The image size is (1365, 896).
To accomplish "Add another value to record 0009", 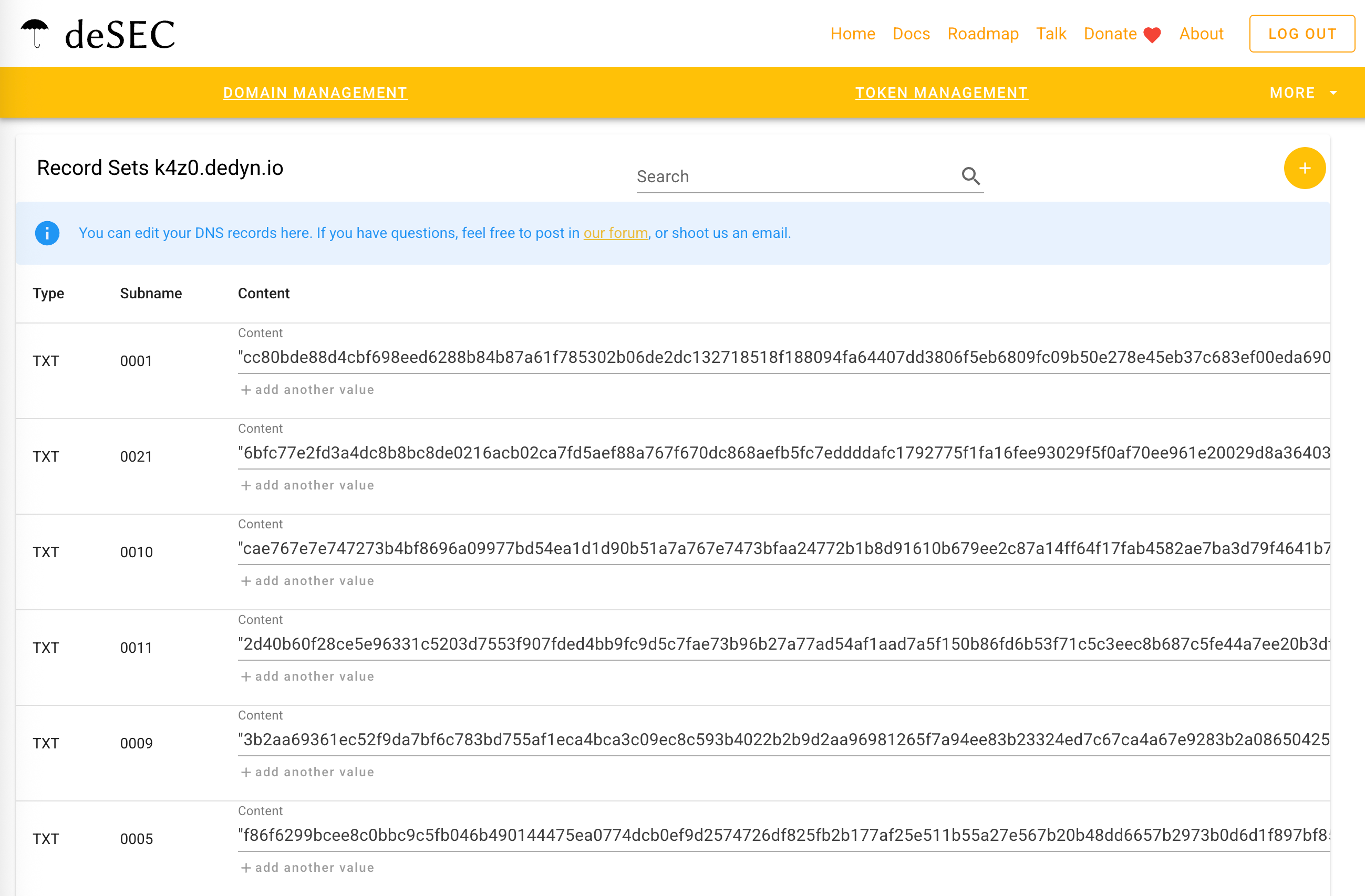I will tap(307, 772).
